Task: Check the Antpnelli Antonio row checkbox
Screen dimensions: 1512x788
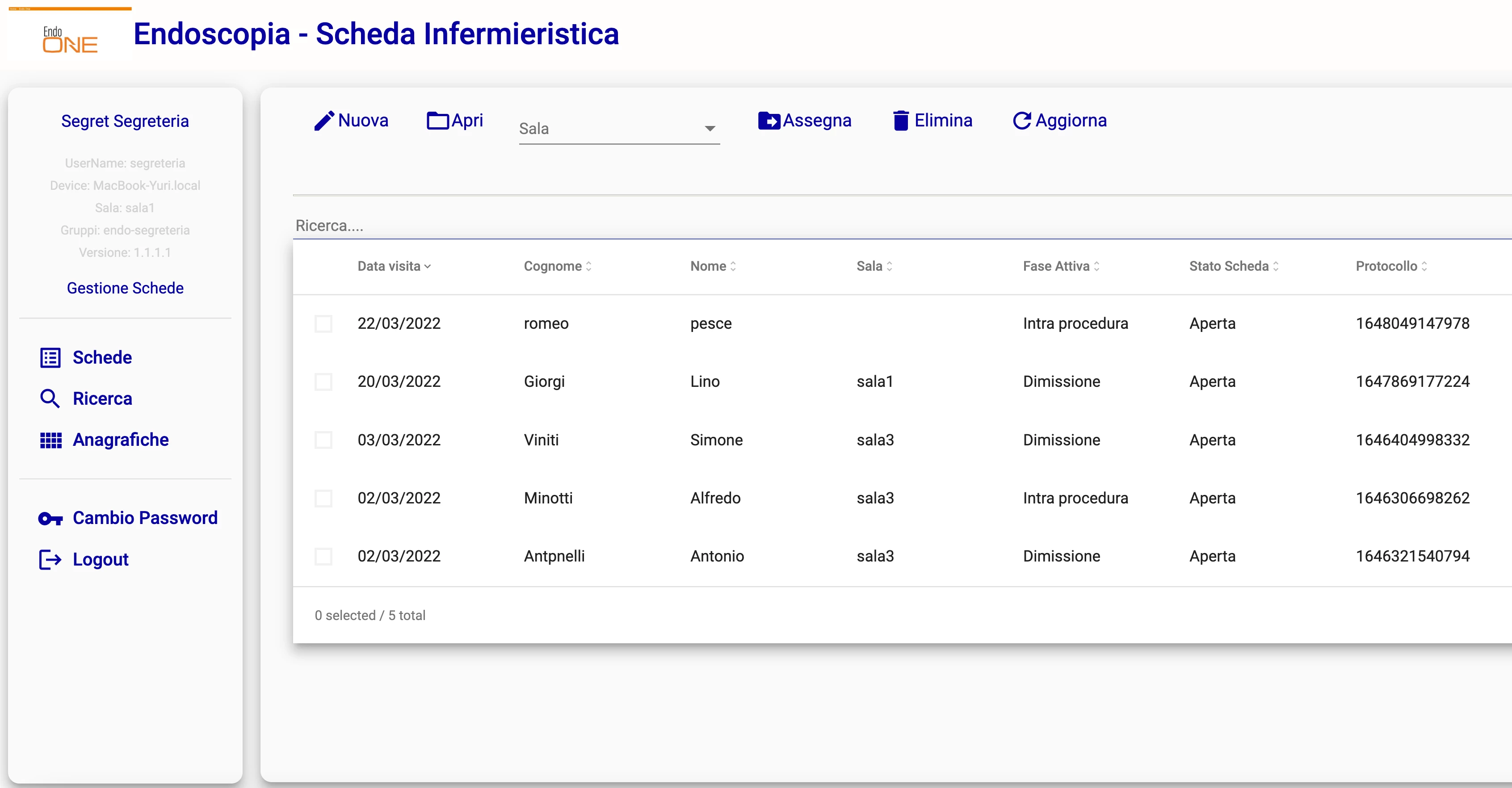Action: 323,556
